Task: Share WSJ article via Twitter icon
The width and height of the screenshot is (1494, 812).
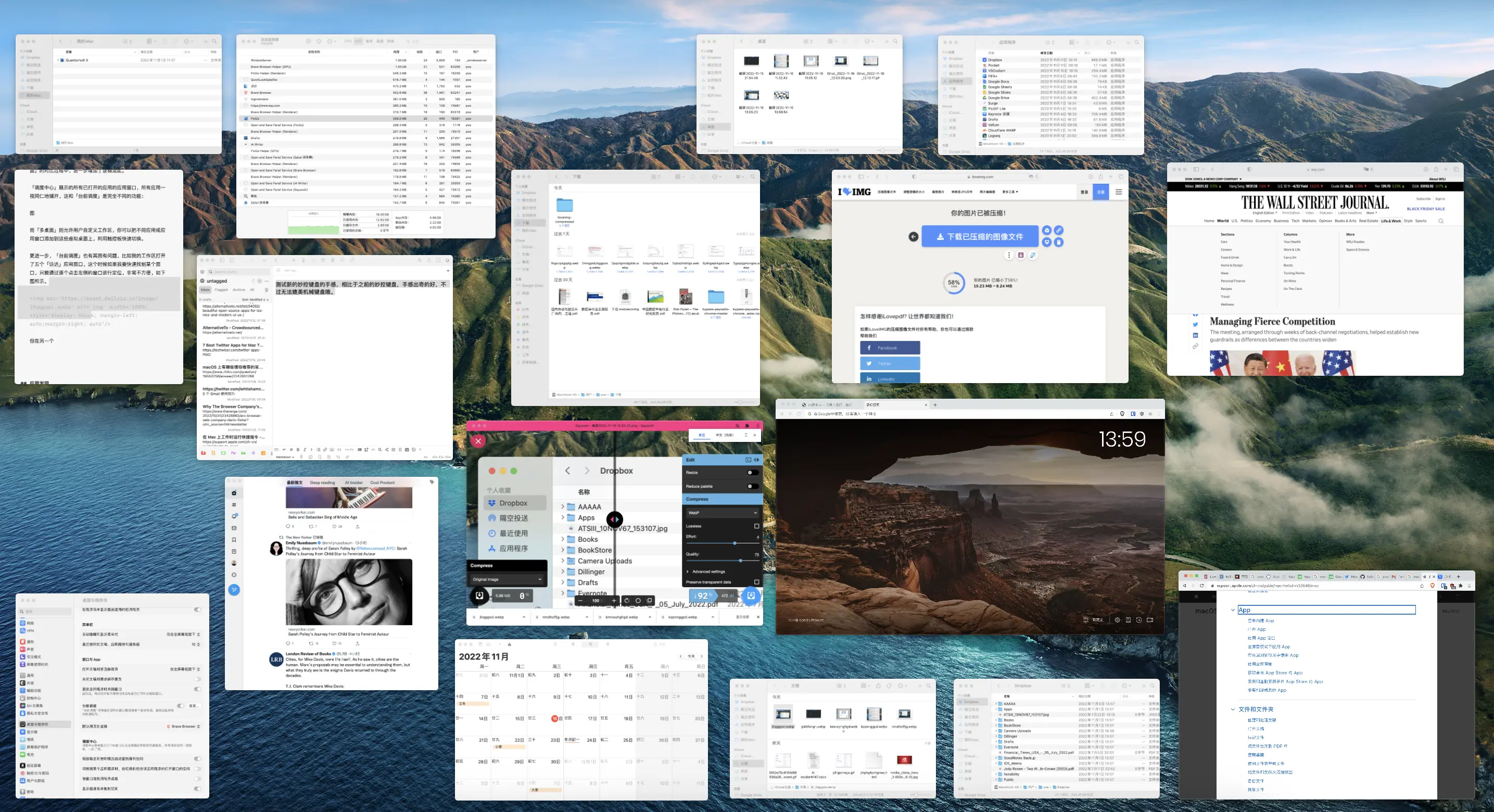Action: pyautogui.click(x=1195, y=325)
